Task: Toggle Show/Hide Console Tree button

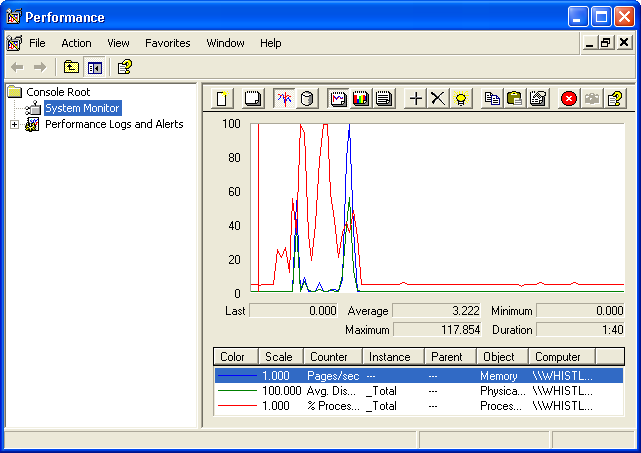Action: [x=95, y=67]
